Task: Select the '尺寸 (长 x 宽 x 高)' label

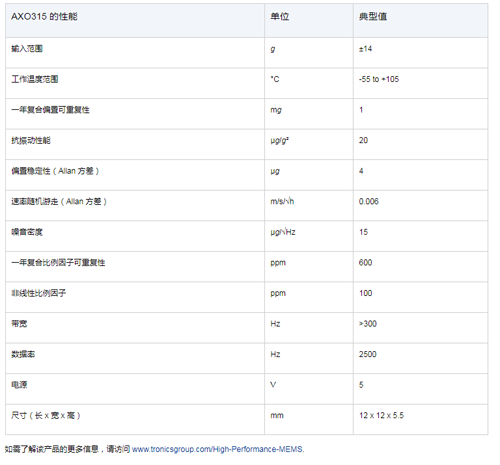Action: (46, 415)
